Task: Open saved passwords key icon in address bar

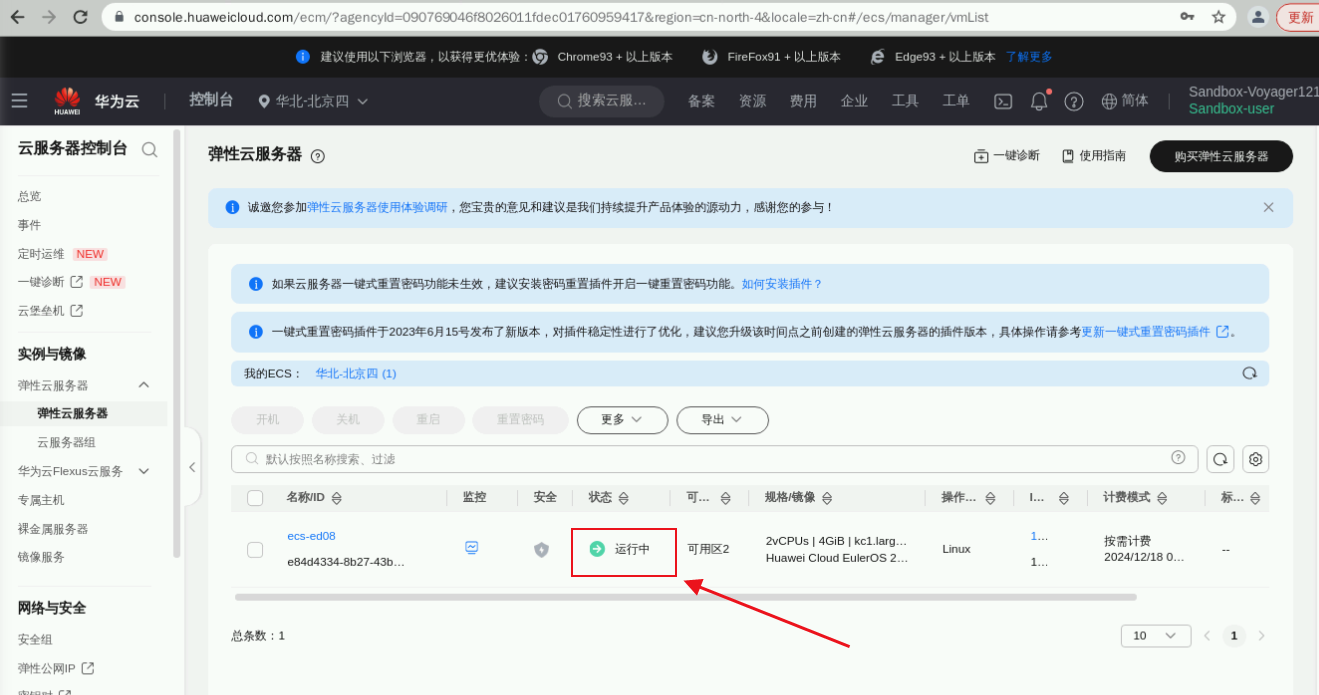Action: pyautogui.click(x=1187, y=17)
